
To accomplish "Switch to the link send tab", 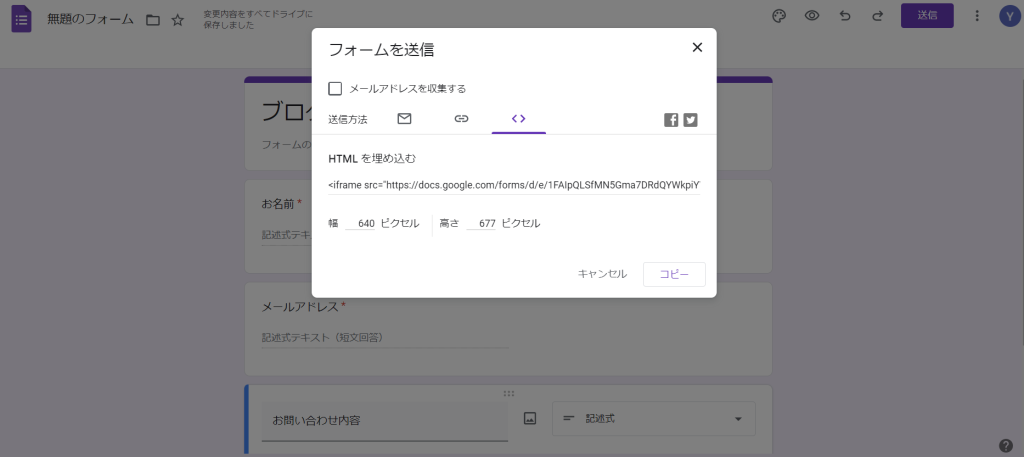I will (461, 119).
